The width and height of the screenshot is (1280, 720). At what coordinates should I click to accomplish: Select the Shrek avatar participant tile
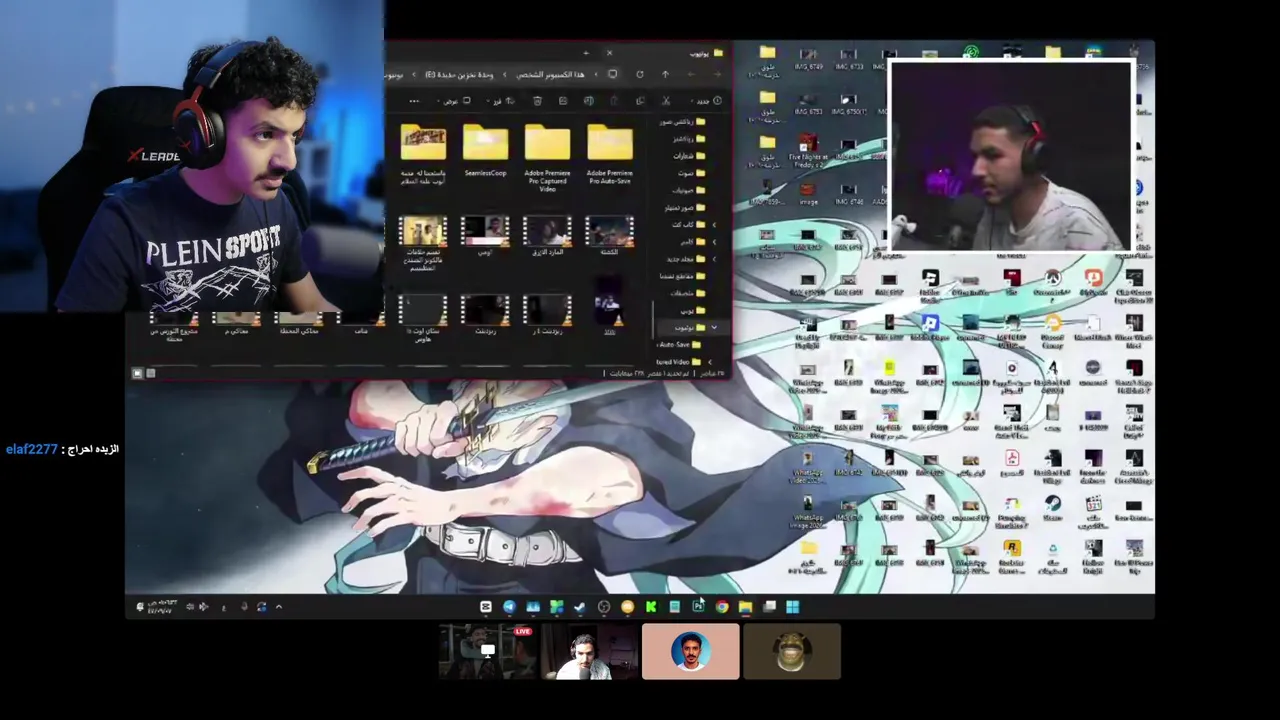[792, 652]
